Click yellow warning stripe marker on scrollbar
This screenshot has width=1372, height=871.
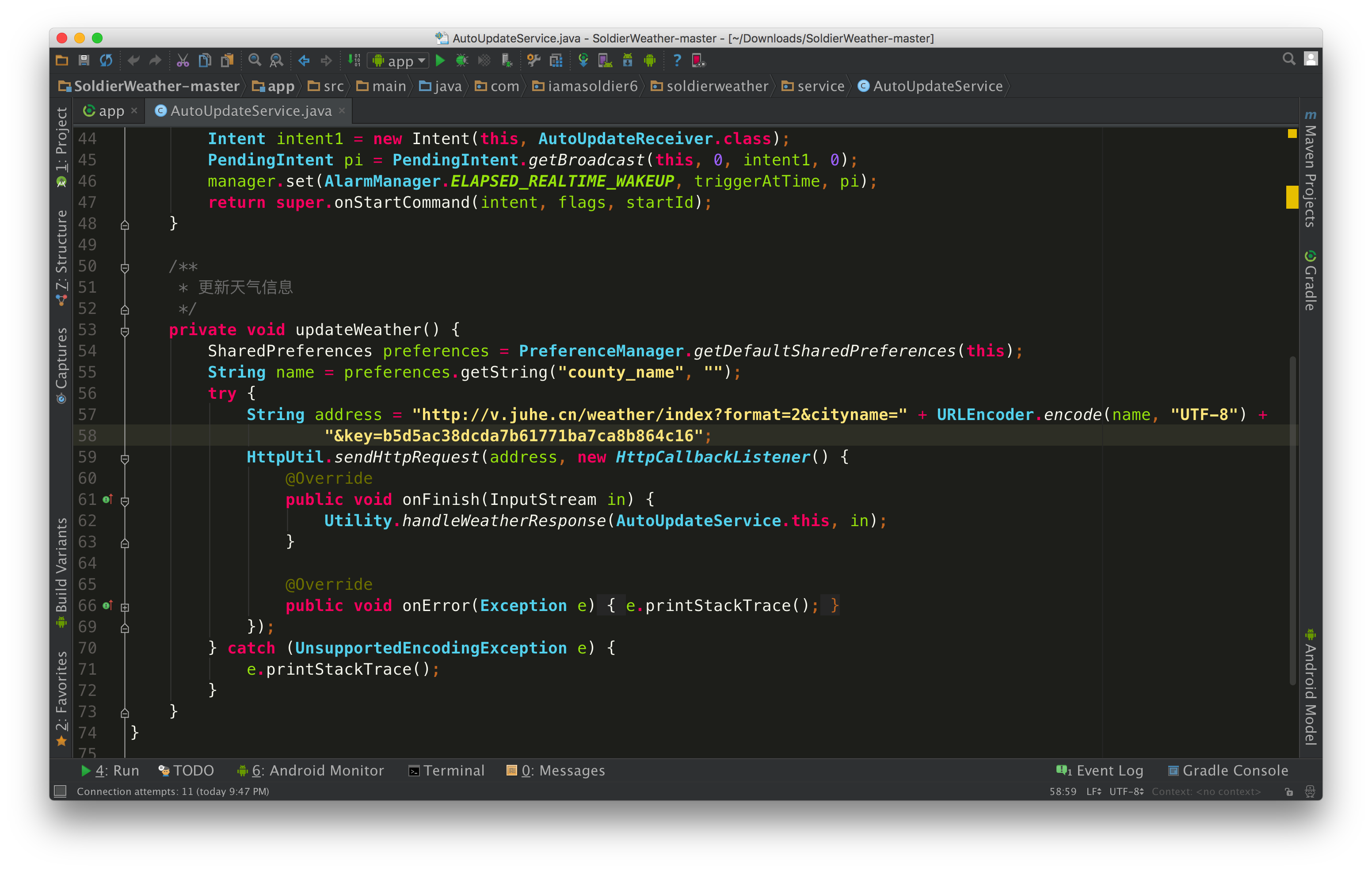(1292, 197)
